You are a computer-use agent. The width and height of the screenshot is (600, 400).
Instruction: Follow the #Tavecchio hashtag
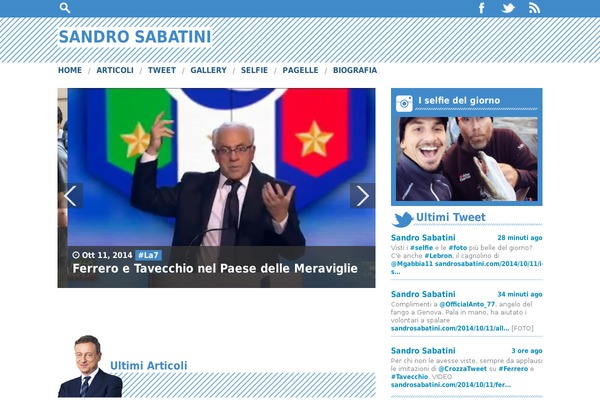(x=409, y=377)
